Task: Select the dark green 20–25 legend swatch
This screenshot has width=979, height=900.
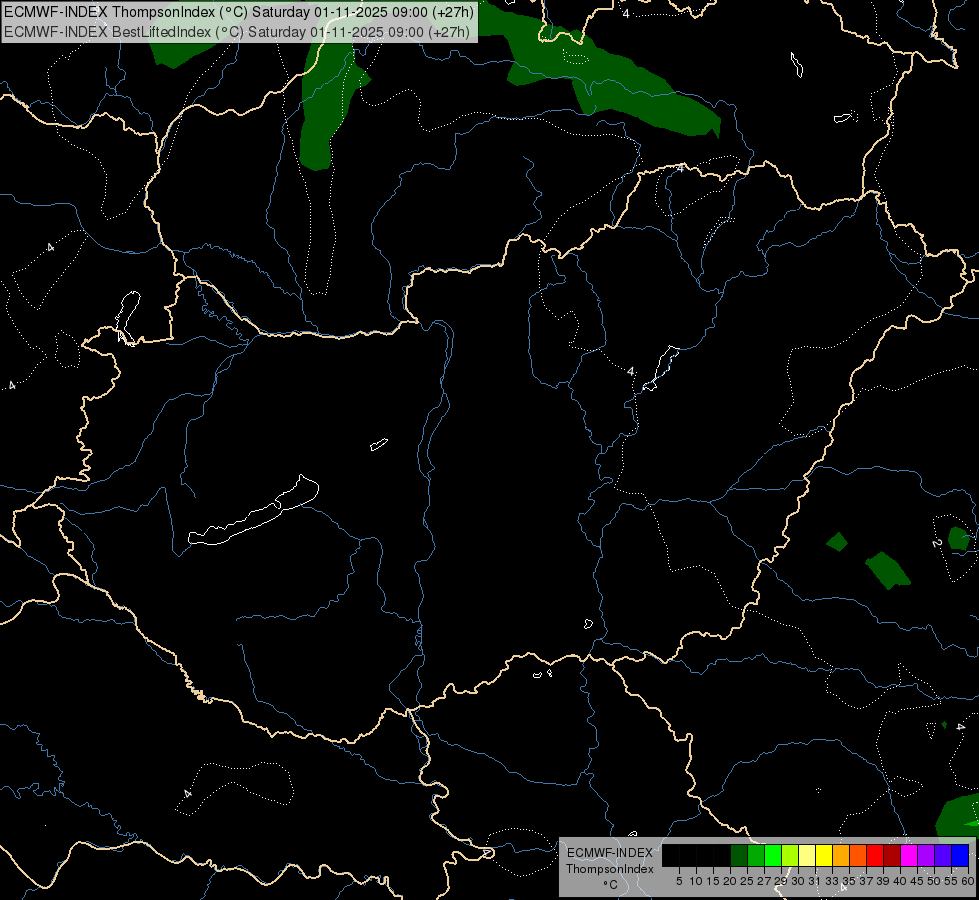Action: pyautogui.click(x=739, y=855)
